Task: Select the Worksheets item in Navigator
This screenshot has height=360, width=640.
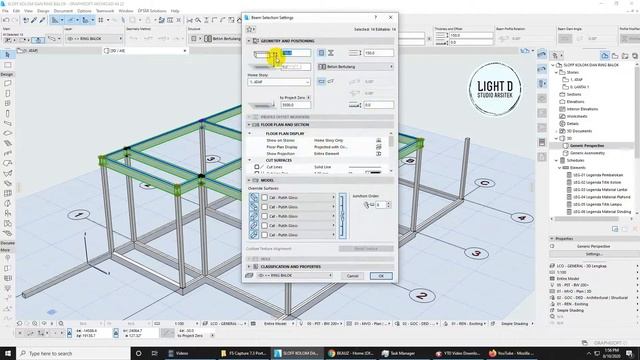Action: (x=577, y=116)
